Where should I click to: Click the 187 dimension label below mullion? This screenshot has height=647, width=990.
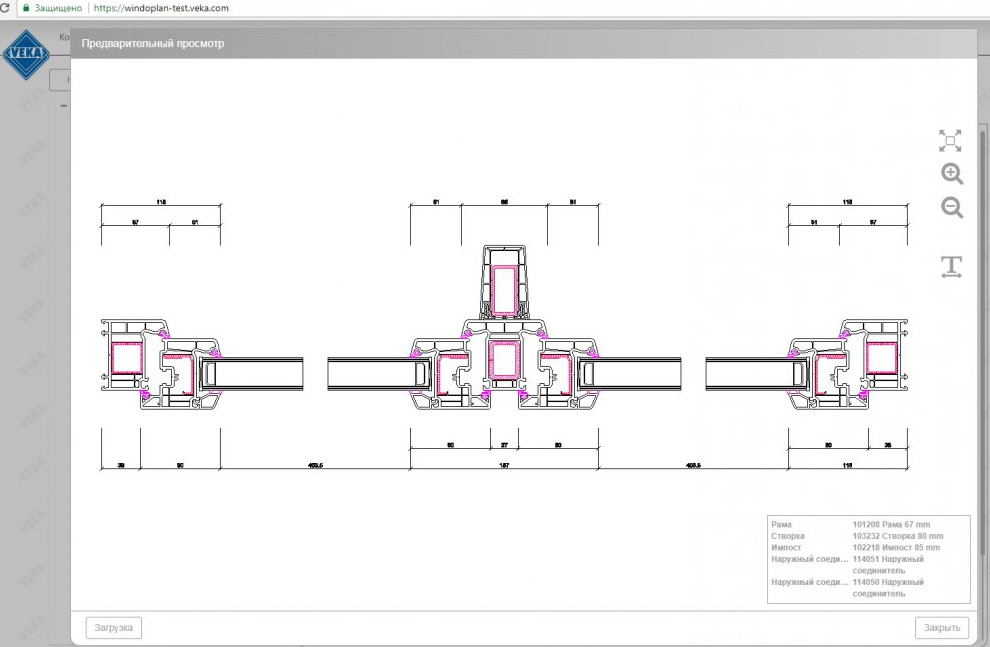tap(504, 465)
